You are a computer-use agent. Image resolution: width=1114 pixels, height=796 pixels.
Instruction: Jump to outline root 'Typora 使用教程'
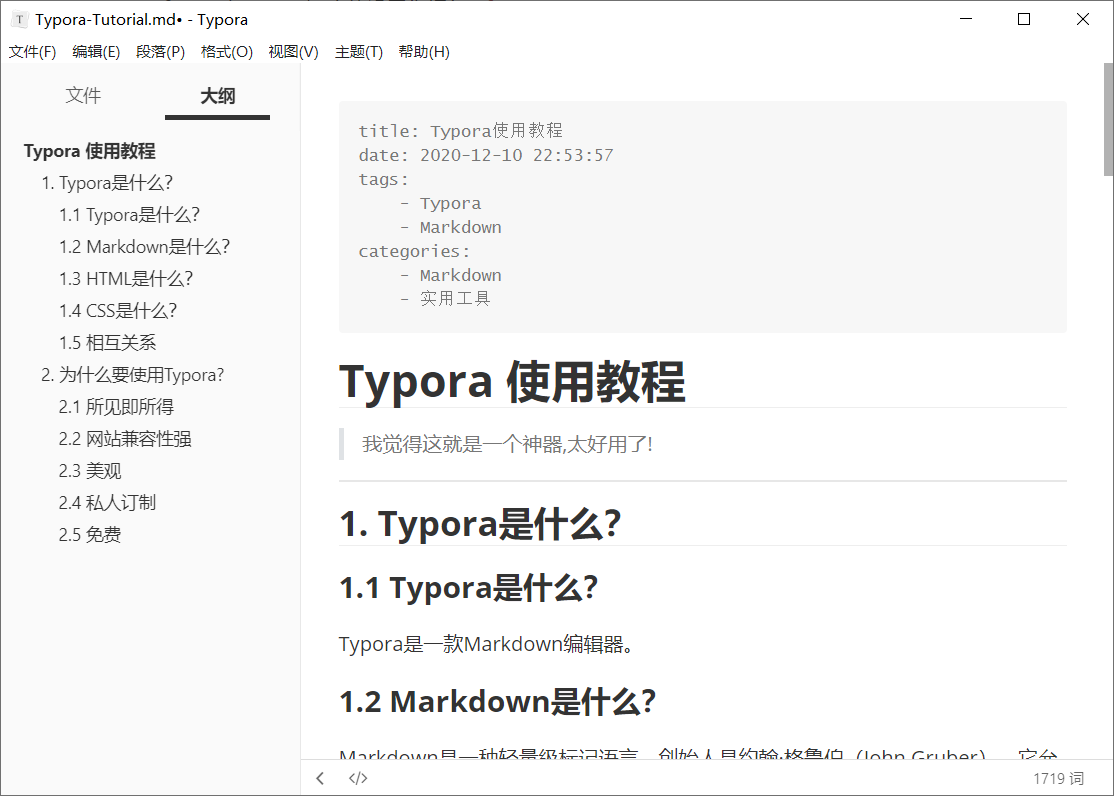(90, 151)
